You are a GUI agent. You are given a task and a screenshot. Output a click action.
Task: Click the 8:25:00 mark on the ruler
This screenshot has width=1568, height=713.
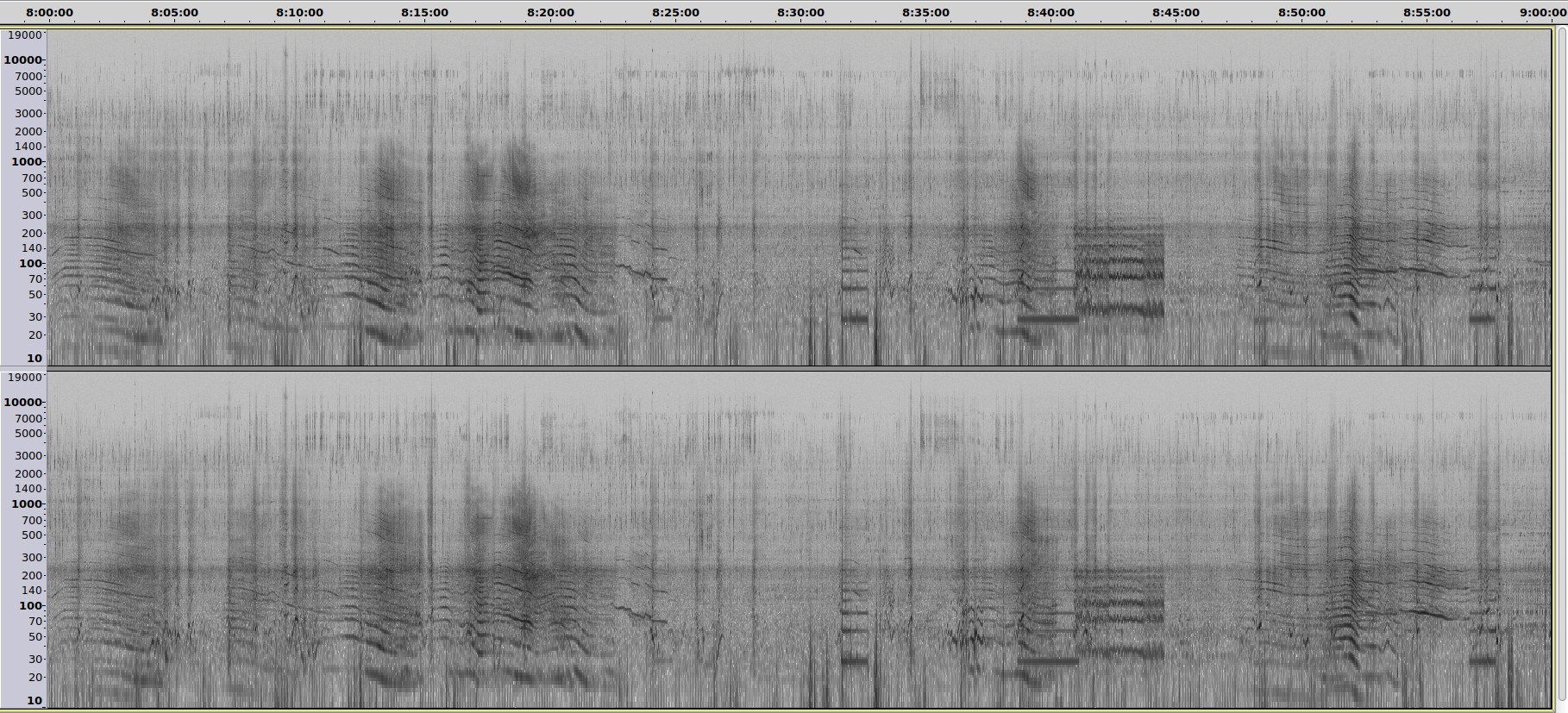point(675,13)
